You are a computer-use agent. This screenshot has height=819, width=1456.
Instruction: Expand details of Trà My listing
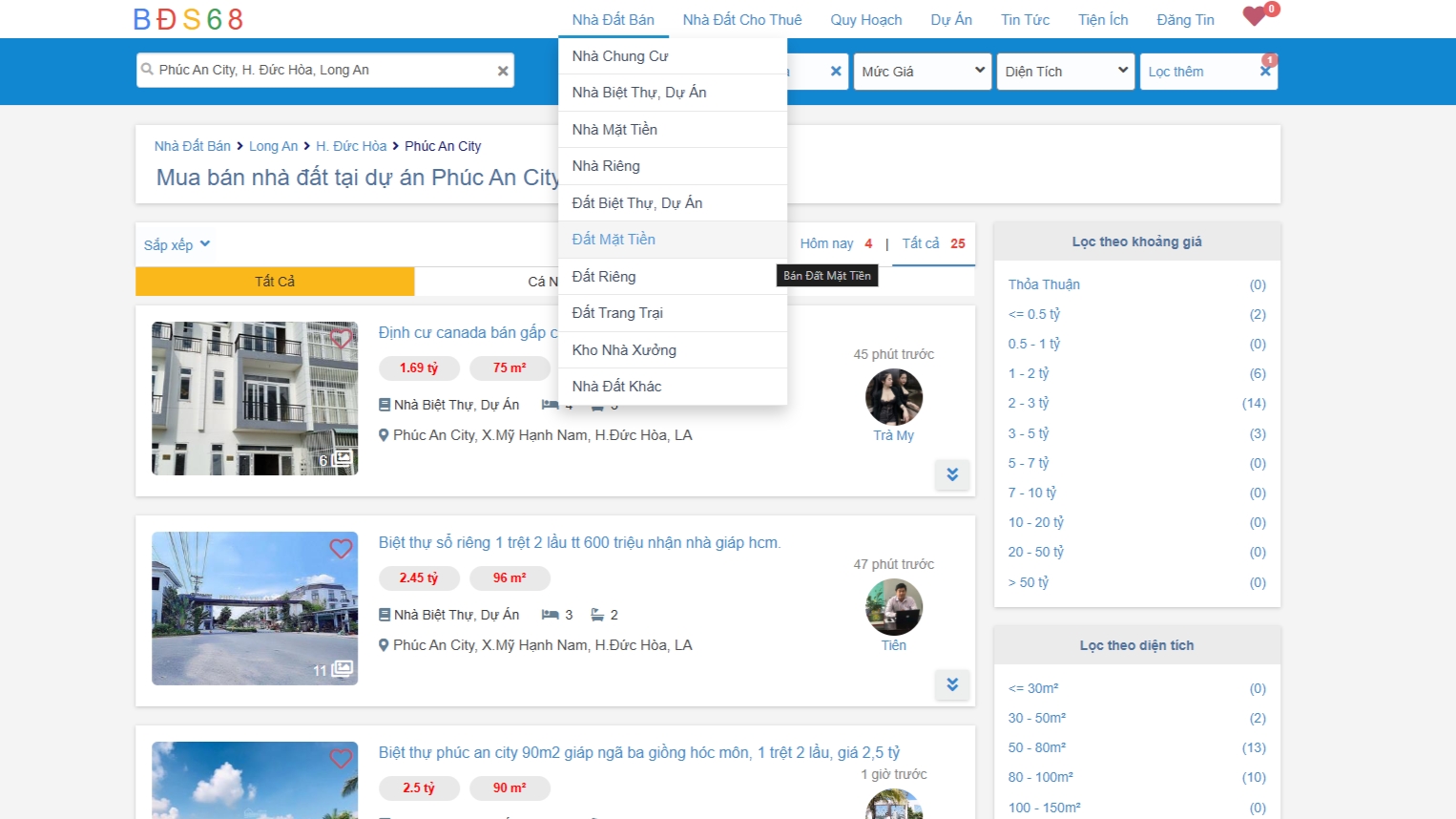click(x=952, y=474)
